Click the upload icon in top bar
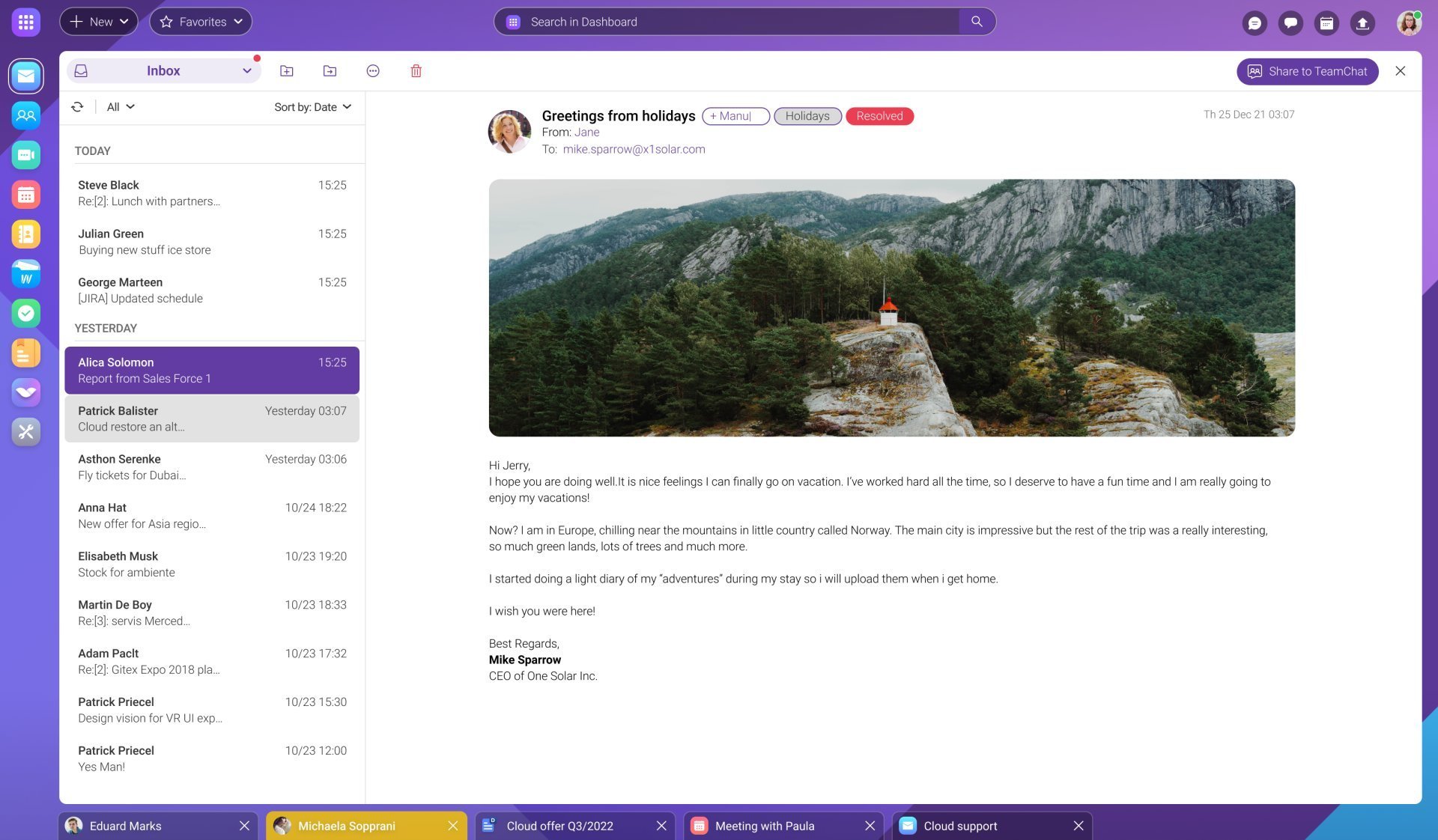Screen dimensions: 1438x840 [x=1362, y=23]
